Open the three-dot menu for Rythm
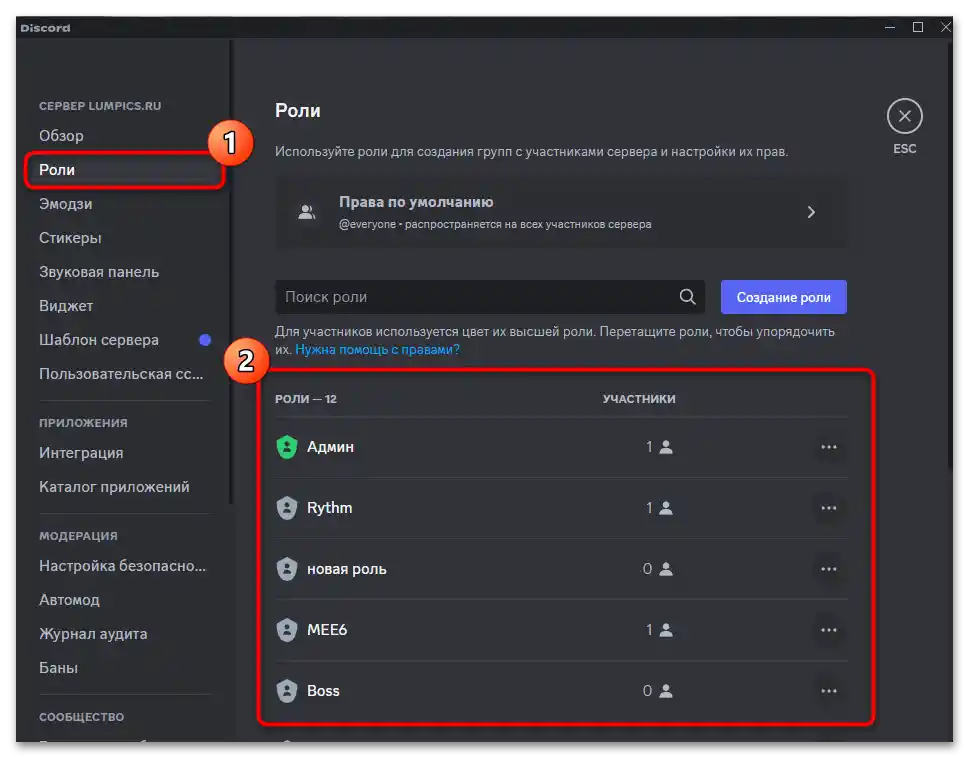This screenshot has width=969, height=758. (x=828, y=508)
